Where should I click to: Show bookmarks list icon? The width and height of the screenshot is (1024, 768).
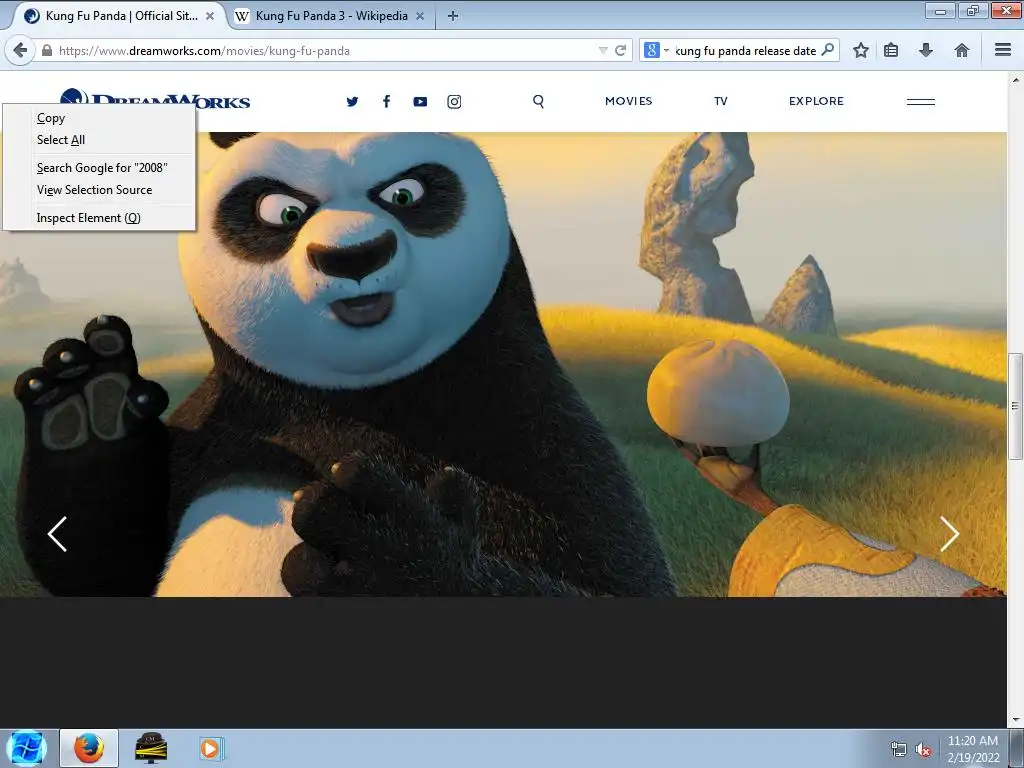(x=891, y=50)
